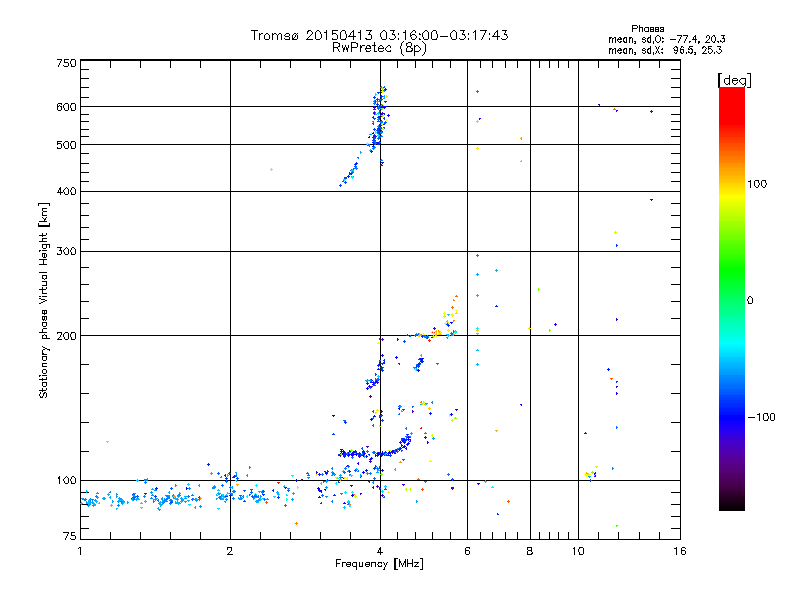Click the -100 tick label on the color bar

click(762, 417)
